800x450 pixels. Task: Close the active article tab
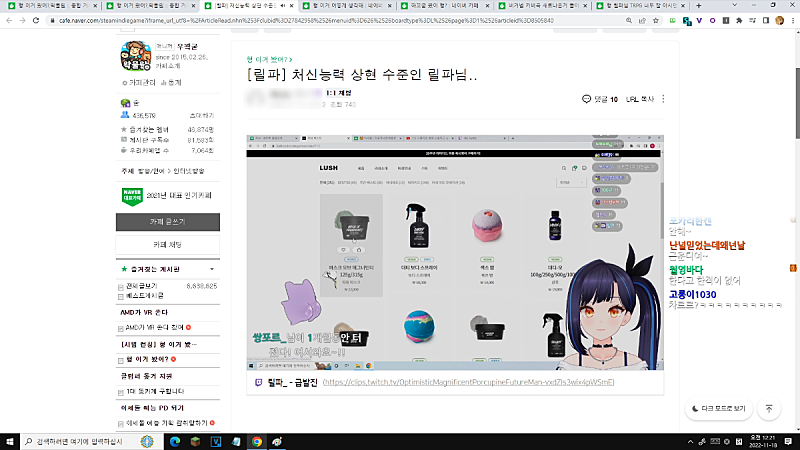click(291, 6)
